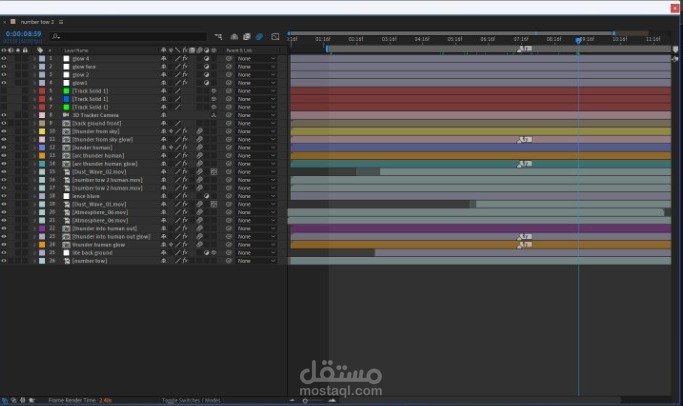The image size is (683, 406).
Task: Click the label tag column header icon
Action: tap(40, 50)
